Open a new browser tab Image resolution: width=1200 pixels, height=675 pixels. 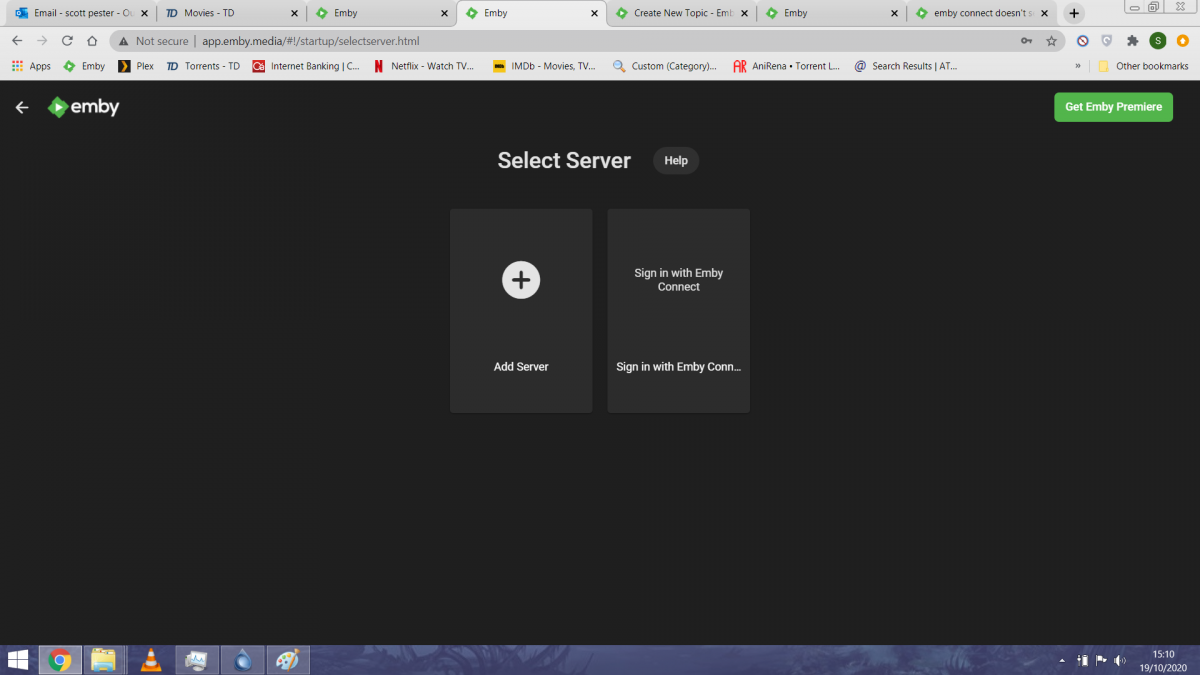[x=1074, y=13]
